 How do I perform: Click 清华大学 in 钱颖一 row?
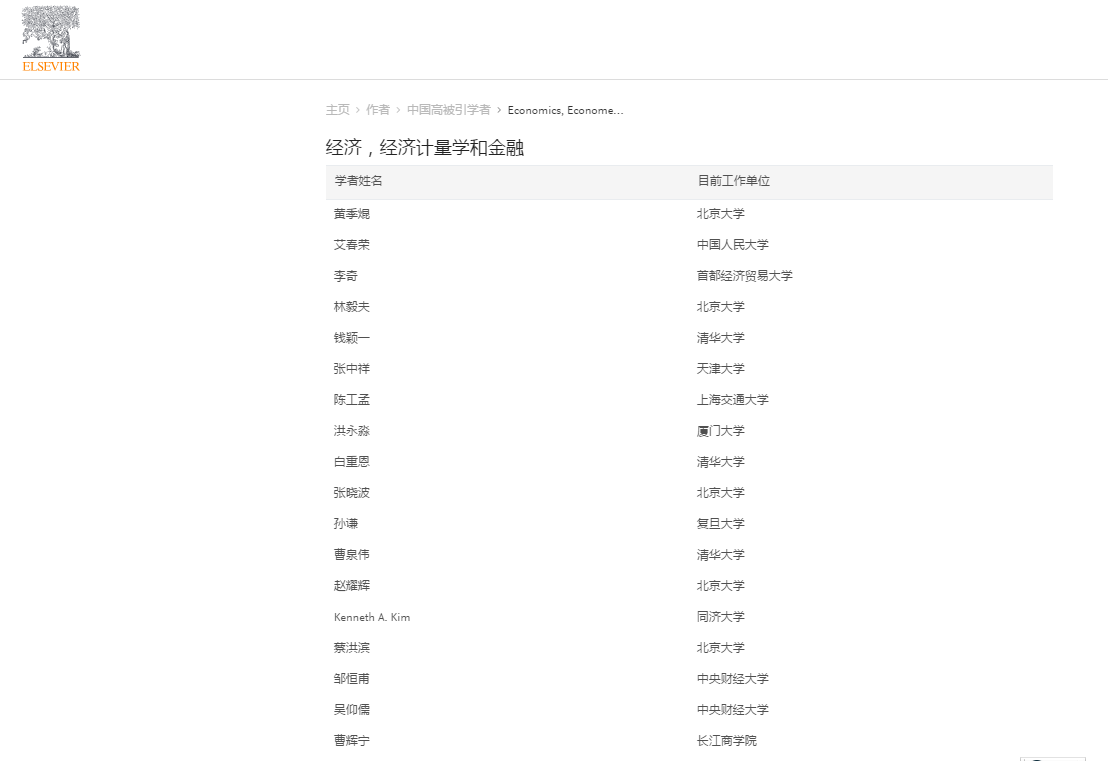[x=721, y=338]
